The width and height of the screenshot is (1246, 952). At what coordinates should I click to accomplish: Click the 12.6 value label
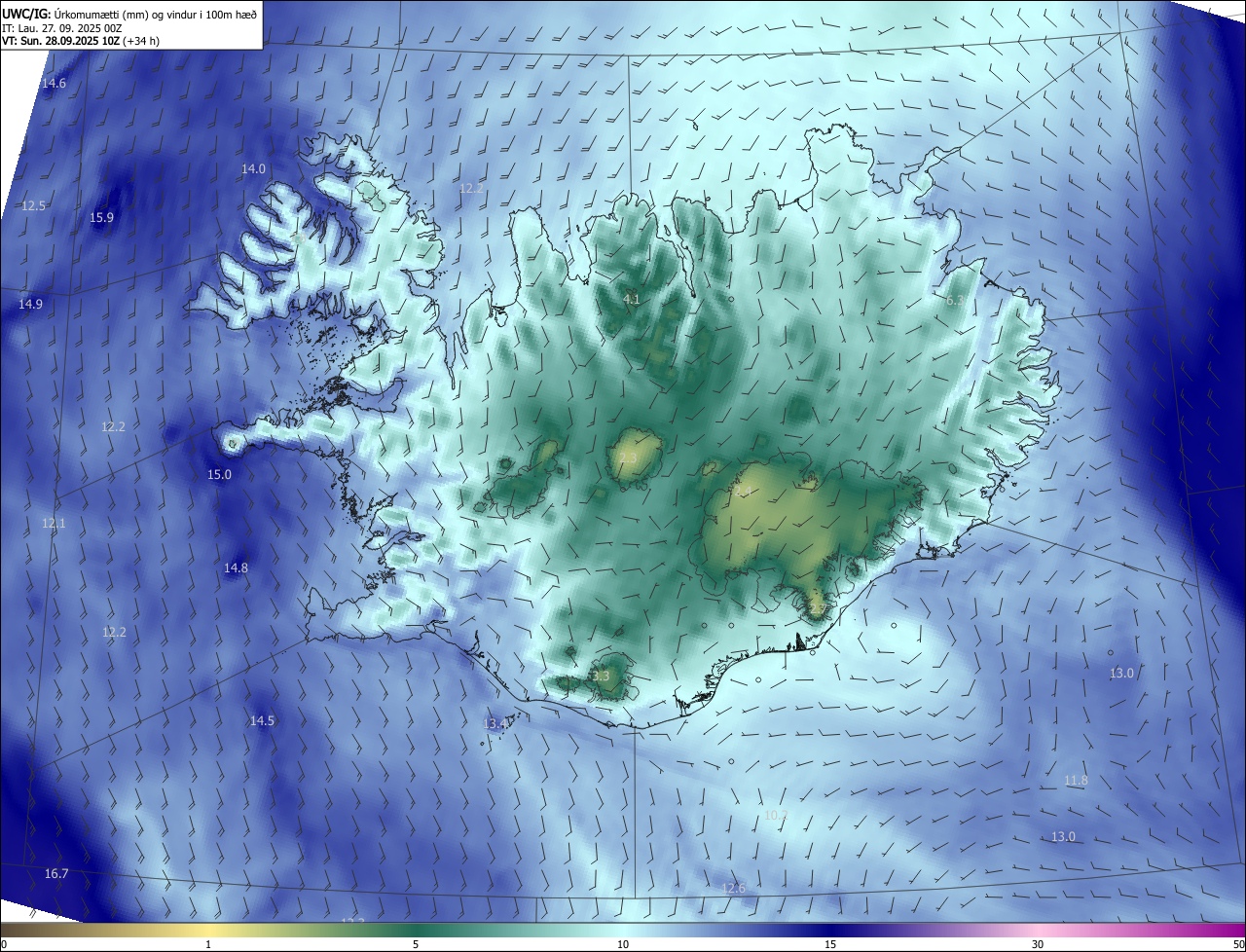(x=733, y=888)
